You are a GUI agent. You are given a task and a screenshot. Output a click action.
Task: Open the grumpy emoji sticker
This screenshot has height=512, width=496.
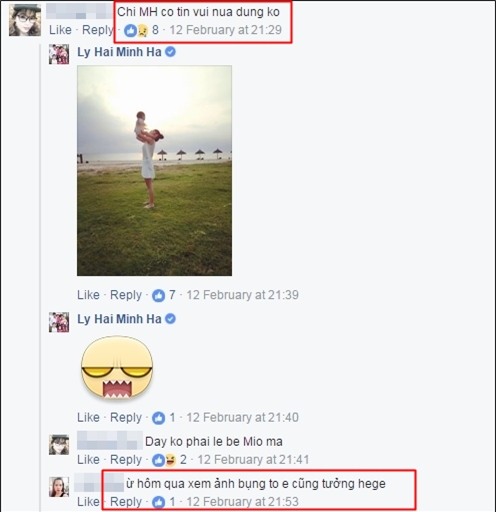117,367
